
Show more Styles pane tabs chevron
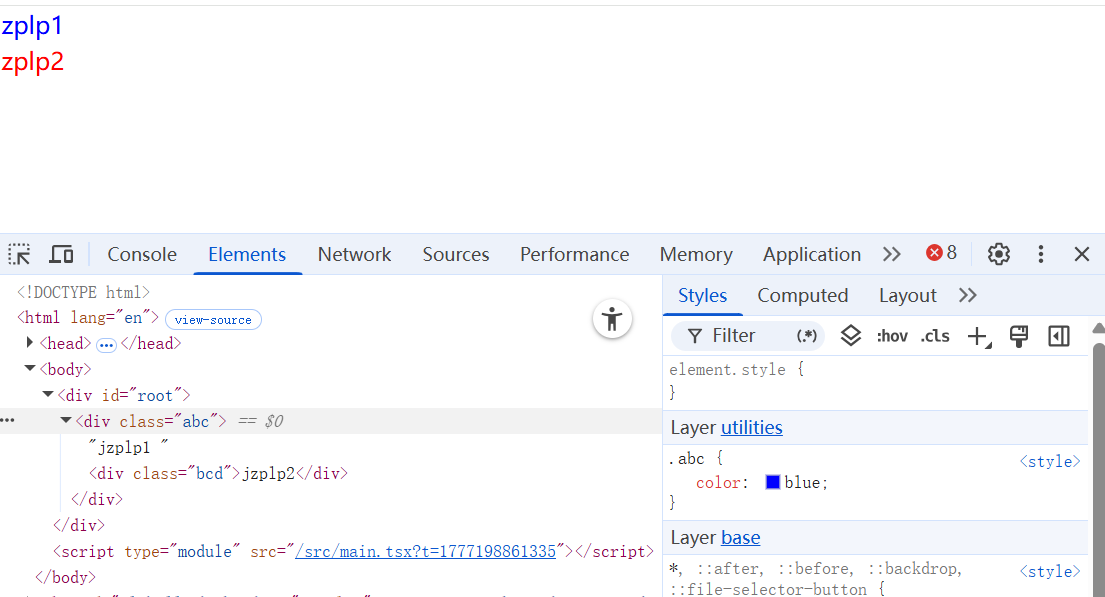point(968,295)
